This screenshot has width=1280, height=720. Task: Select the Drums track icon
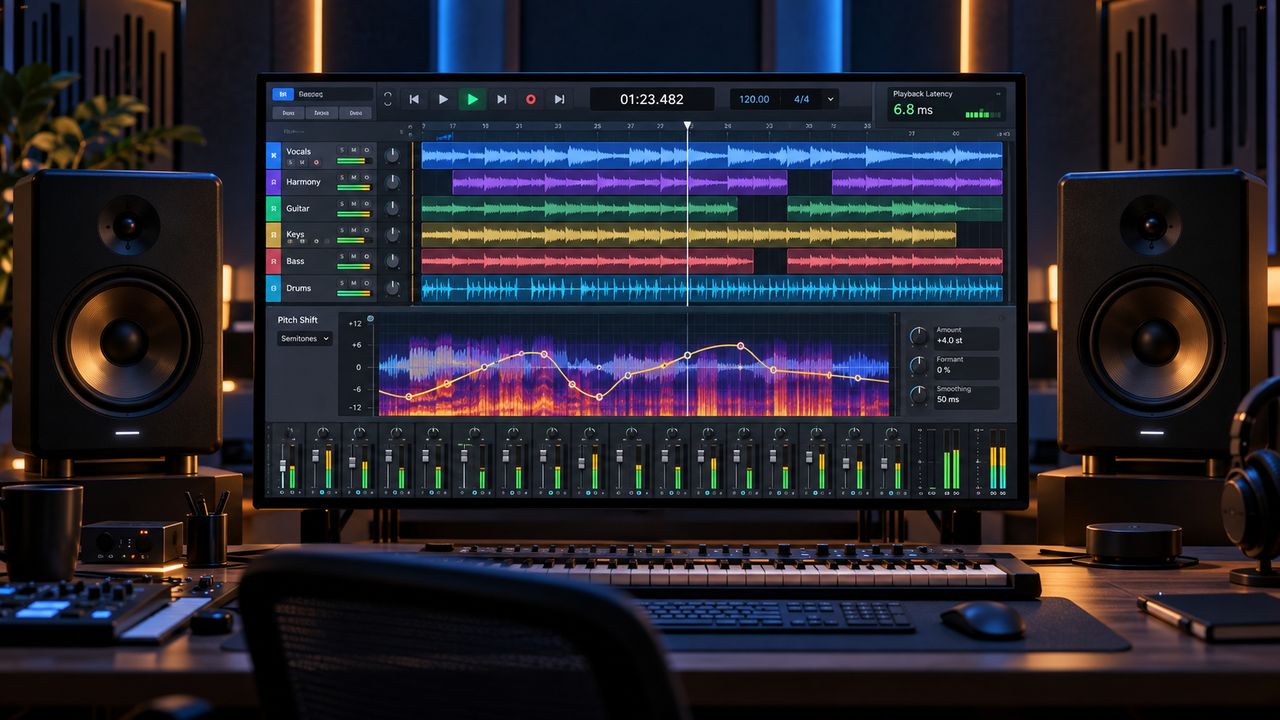(x=273, y=289)
